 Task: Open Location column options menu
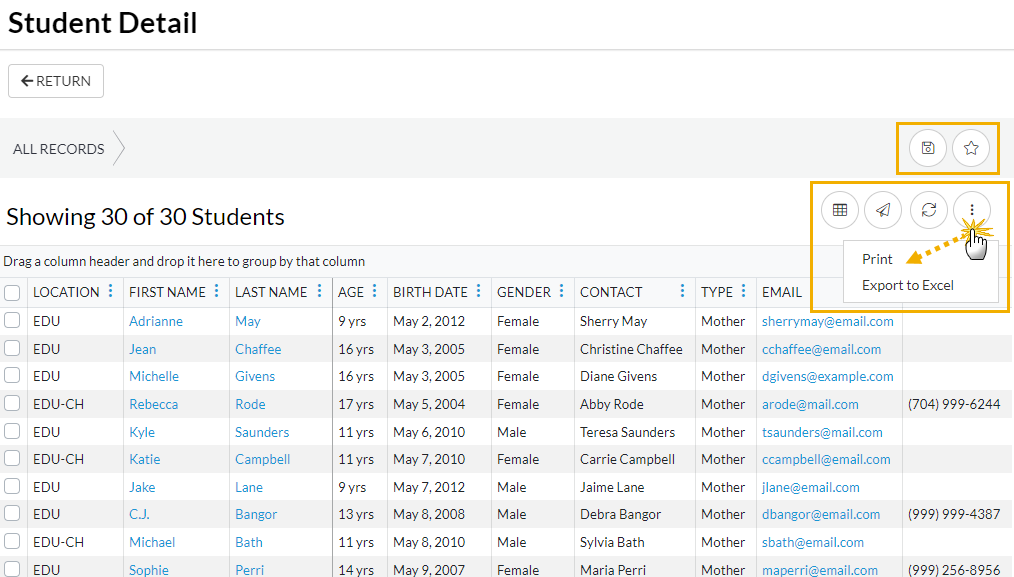(110, 292)
